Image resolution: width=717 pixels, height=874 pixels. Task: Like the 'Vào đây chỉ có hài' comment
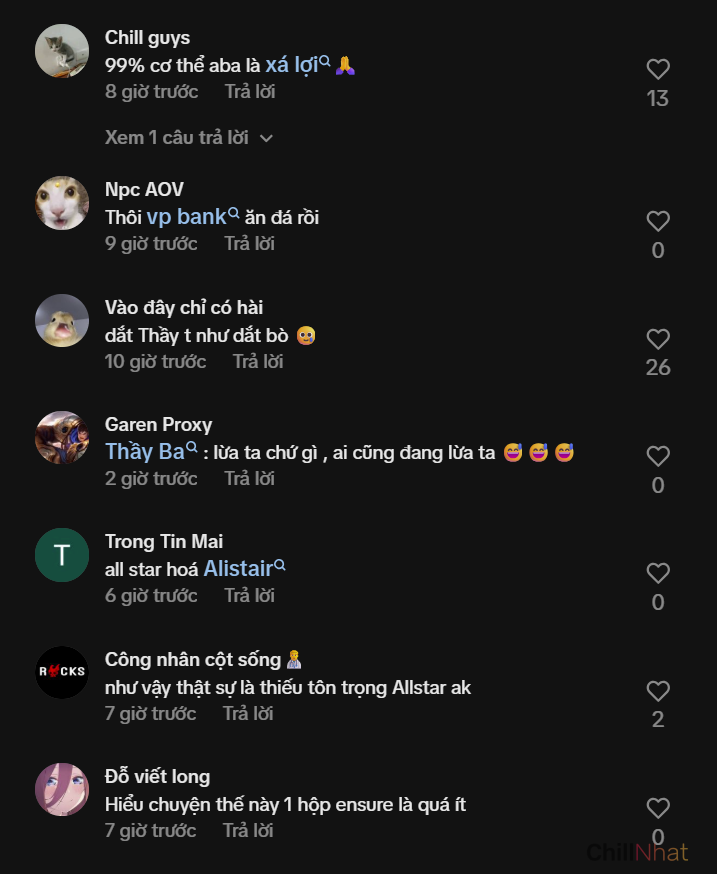pos(657,339)
